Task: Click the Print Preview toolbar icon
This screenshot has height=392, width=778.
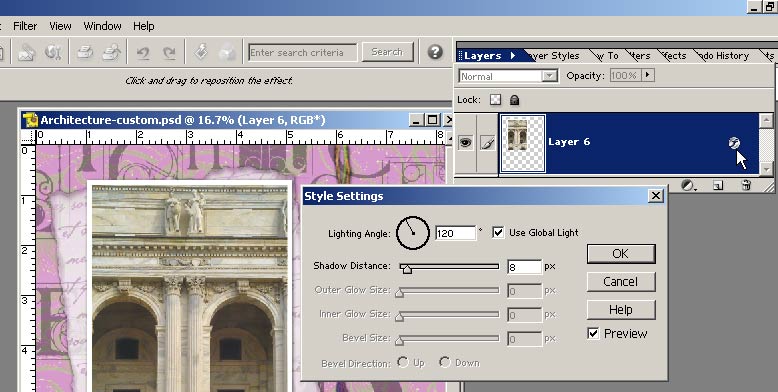Action: [112, 52]
